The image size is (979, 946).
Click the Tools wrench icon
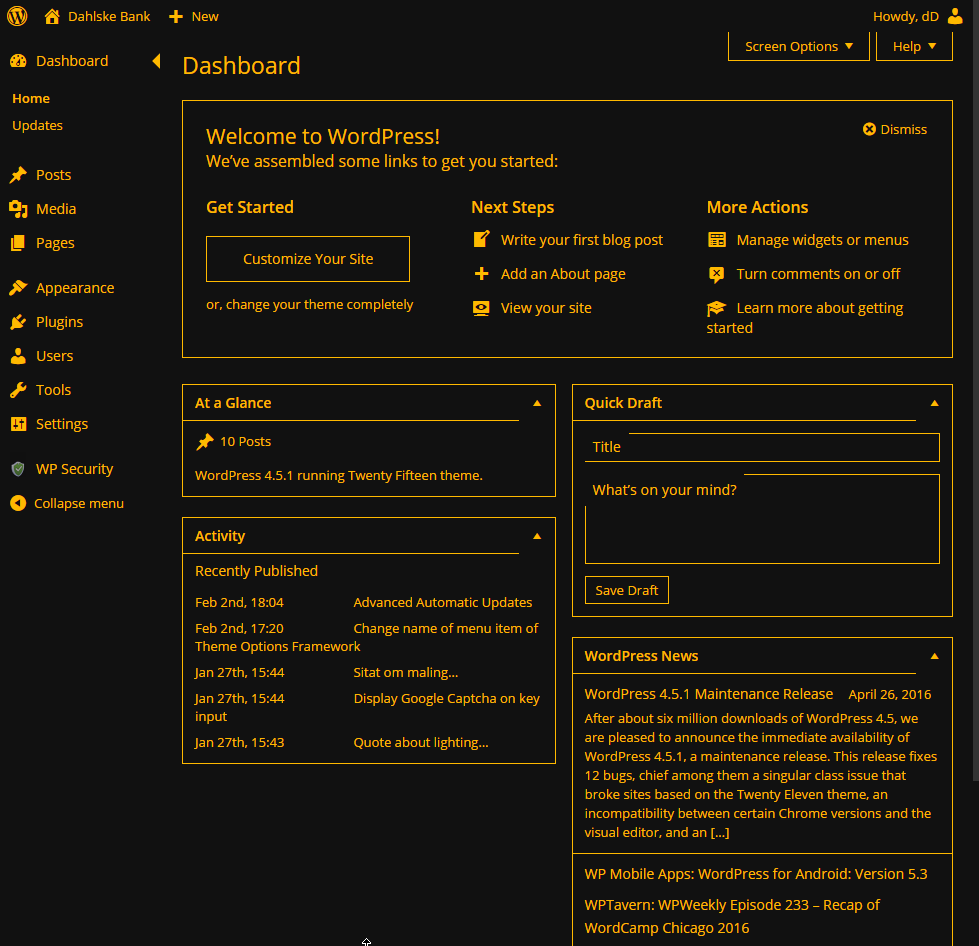pos(18,390)
